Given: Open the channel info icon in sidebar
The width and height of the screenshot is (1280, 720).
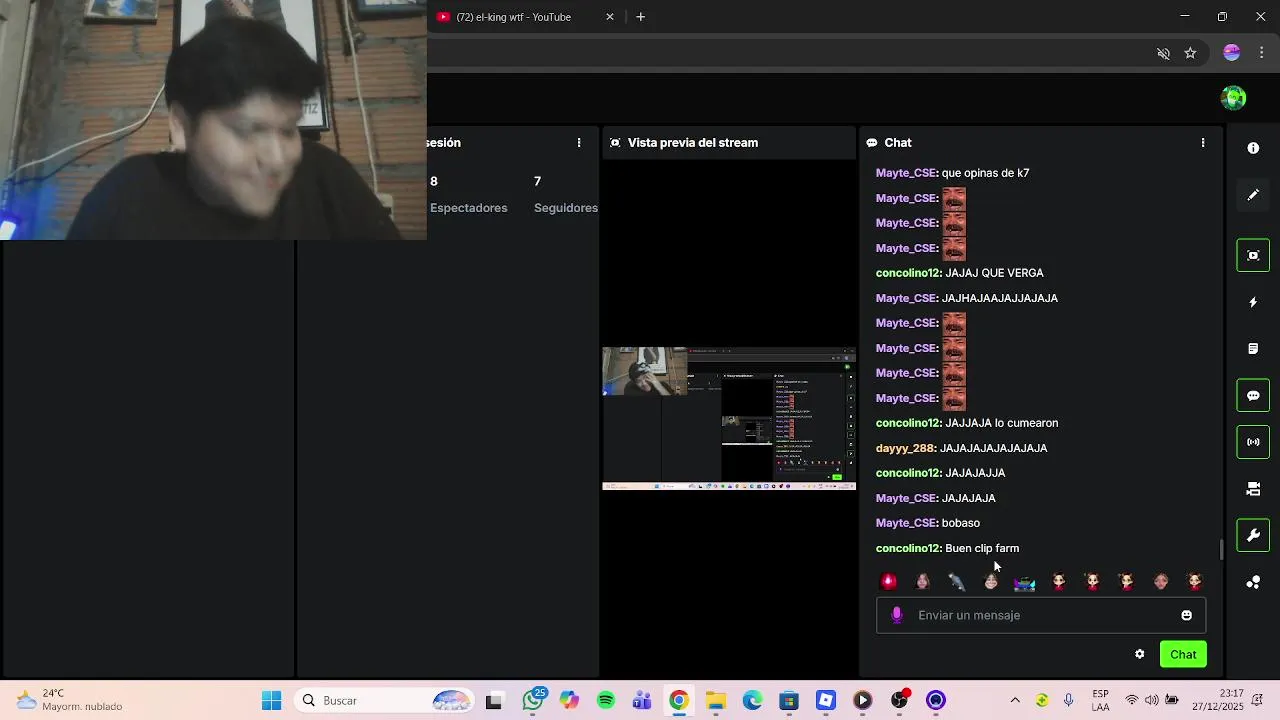Looking at the screenshot, I should pyautogui.click(x=1253, y=148).
